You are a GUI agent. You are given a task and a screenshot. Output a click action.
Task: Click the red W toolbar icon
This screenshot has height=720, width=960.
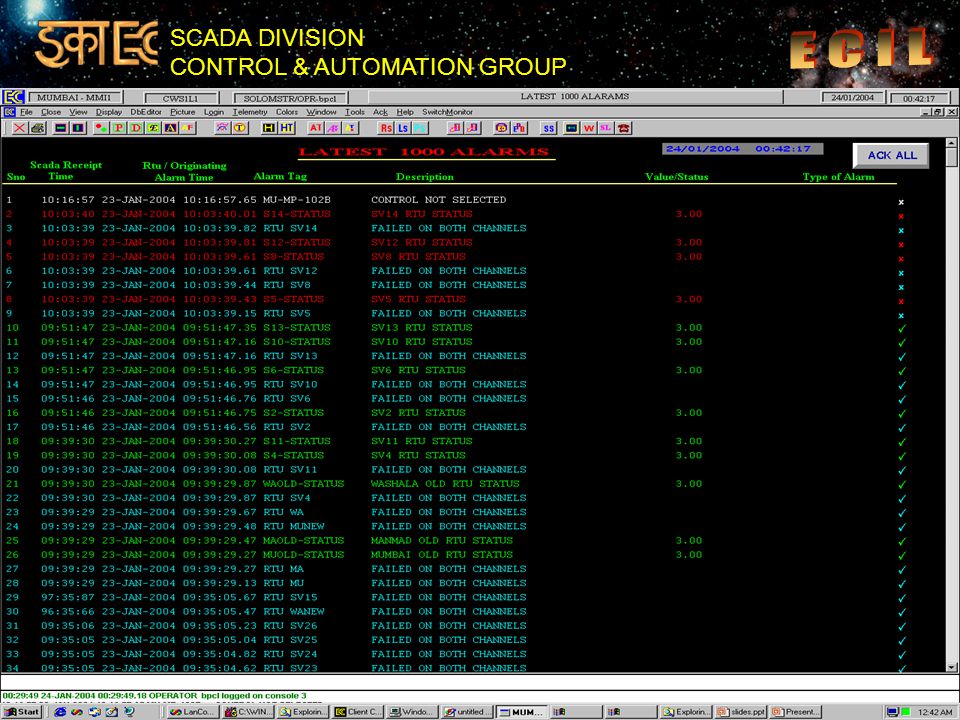(x=588, y=128)
